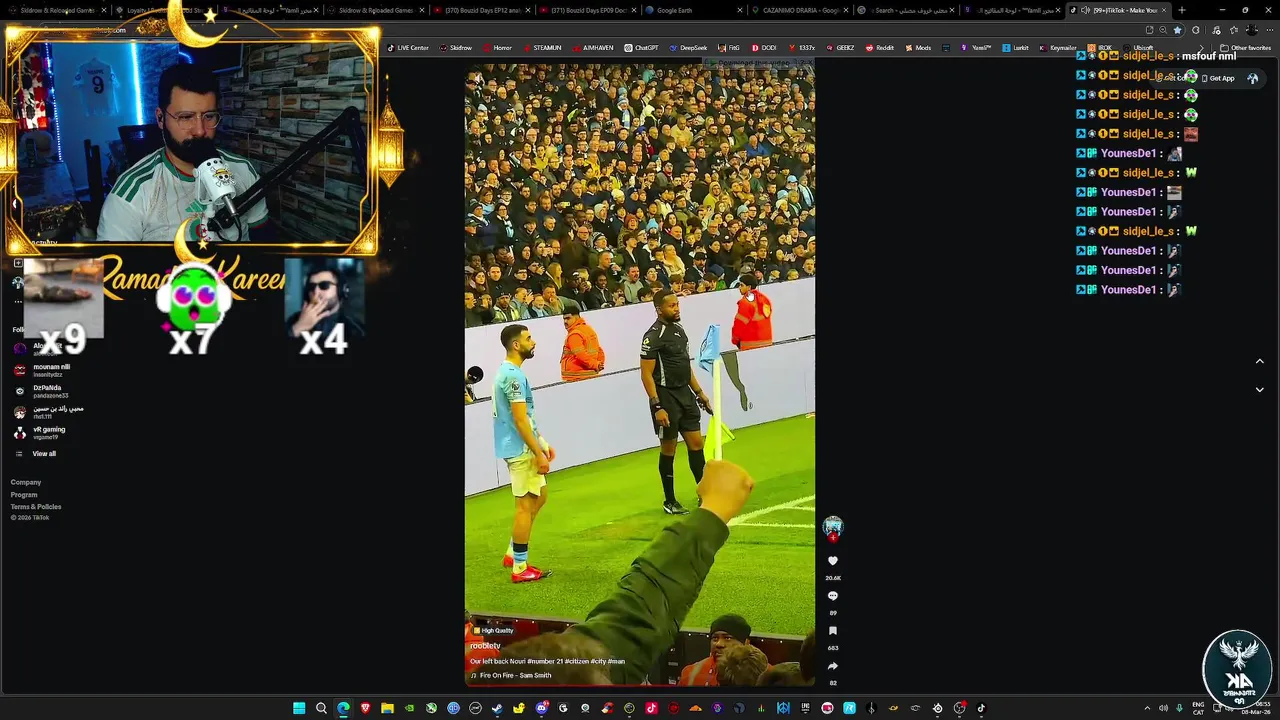
Task: Switch to first Skidrow & Reloaded Games tab
Action: (x=56, y=10)
